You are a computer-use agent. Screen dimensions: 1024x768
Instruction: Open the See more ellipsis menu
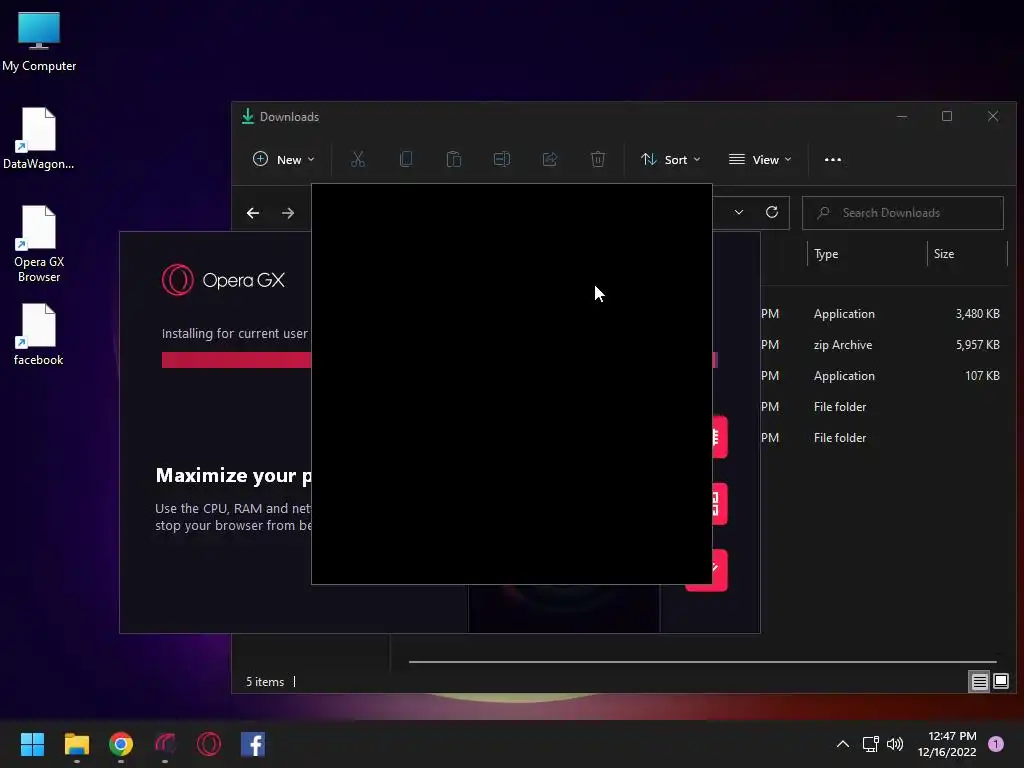click(833, 159)
